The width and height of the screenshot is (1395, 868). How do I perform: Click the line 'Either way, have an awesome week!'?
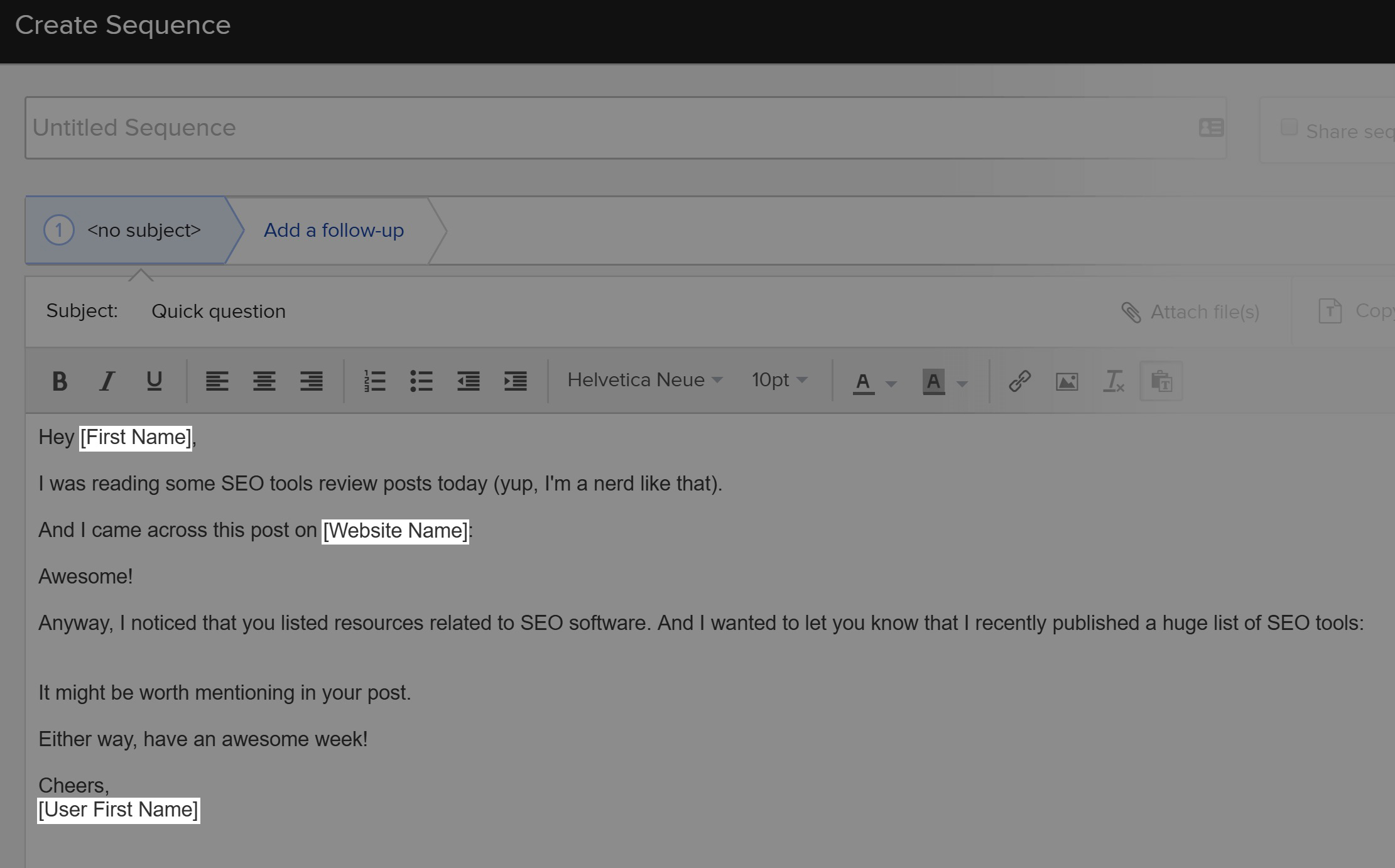(x=203, y=739)
